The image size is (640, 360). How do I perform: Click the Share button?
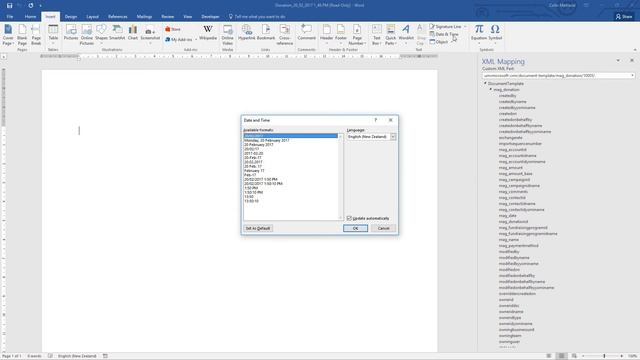[624, 17]
